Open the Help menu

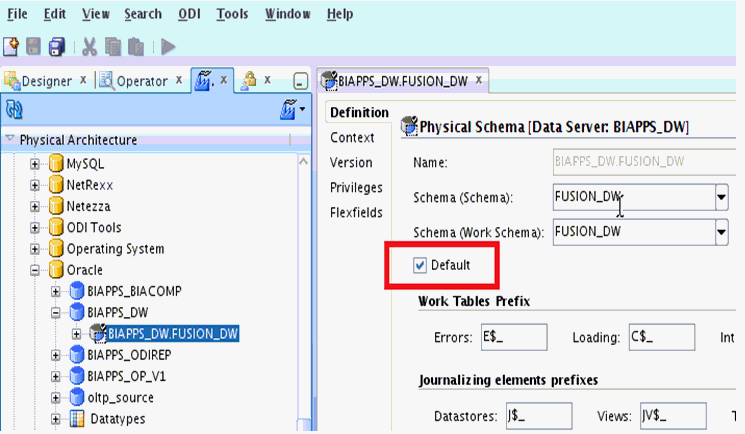[340, 14]
